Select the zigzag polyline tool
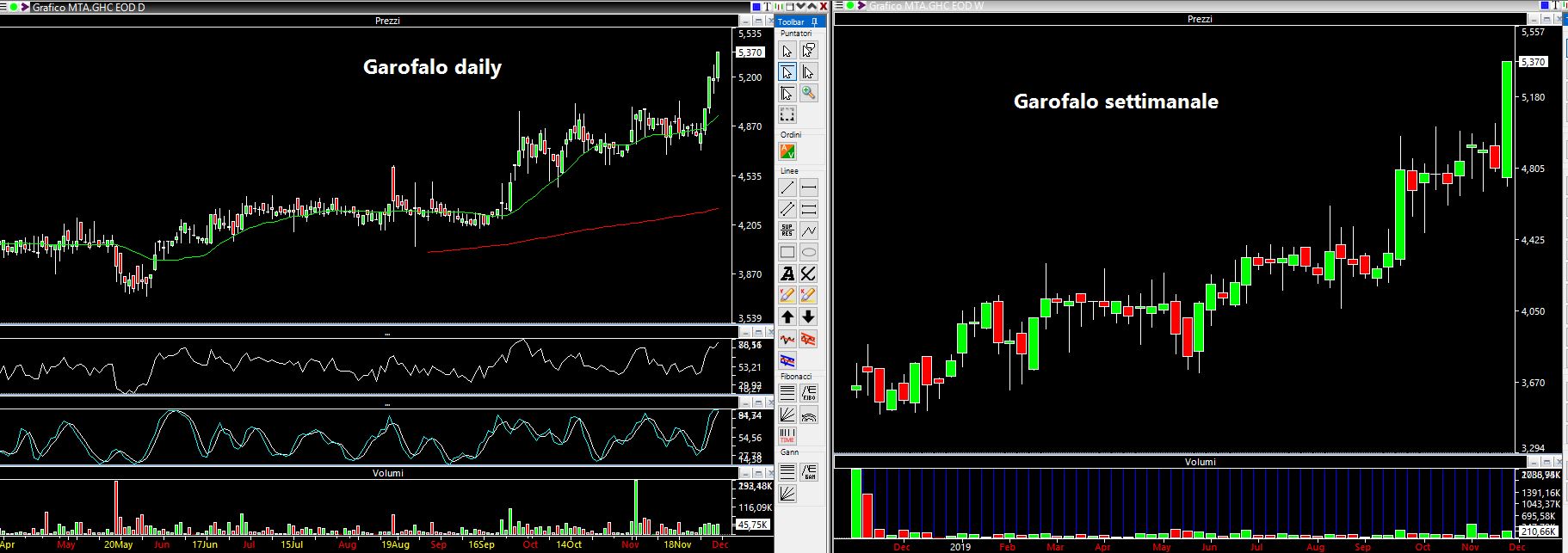 808,230
